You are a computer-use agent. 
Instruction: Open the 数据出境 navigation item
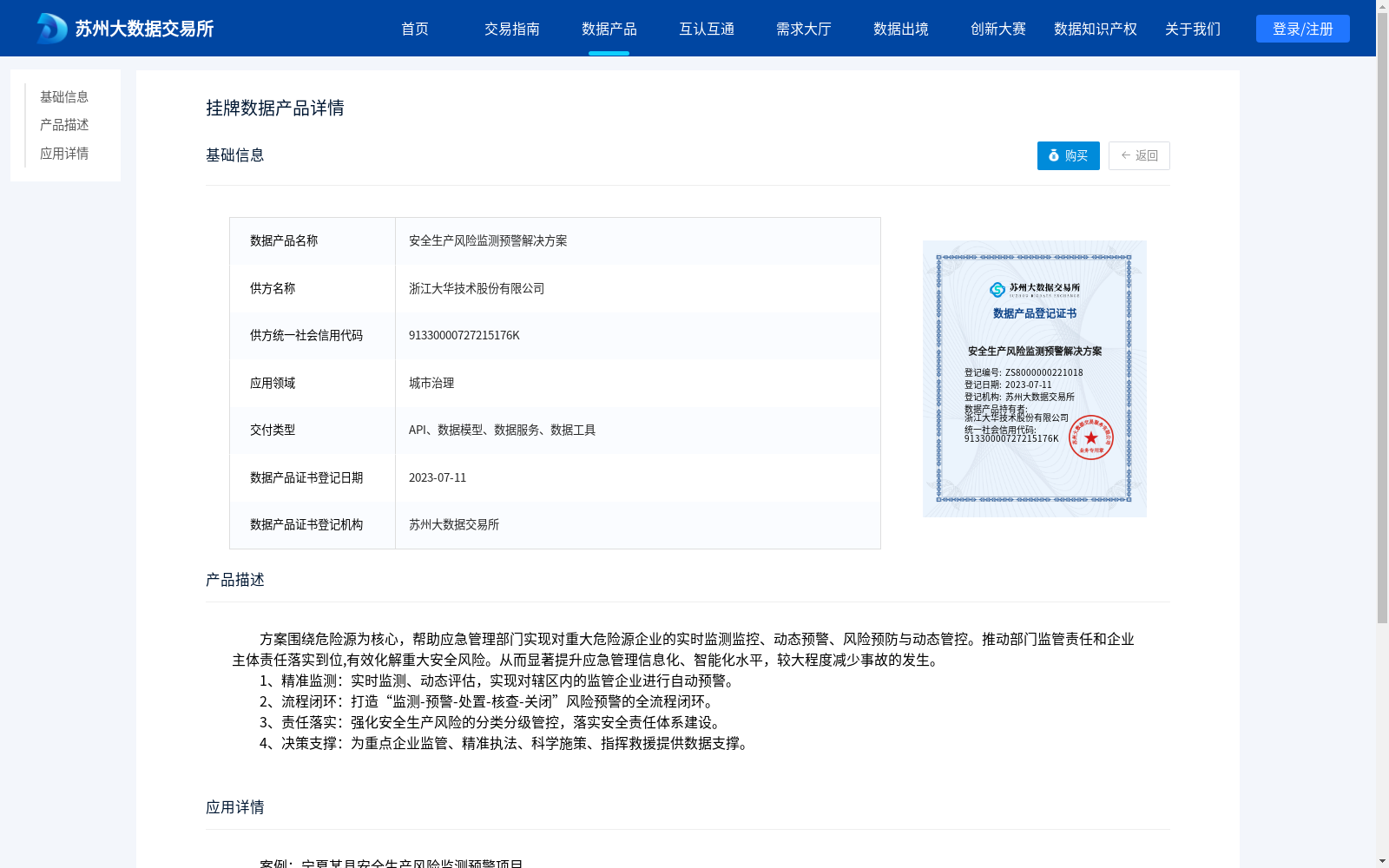(901, 29)
